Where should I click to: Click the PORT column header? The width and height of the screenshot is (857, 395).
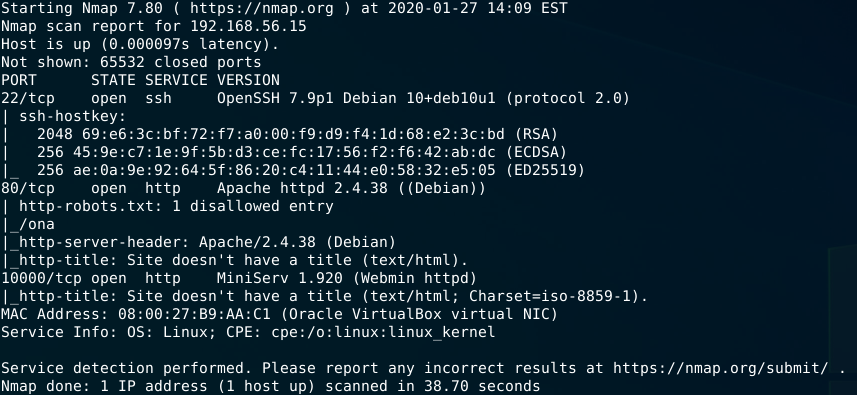tap(19, 80)
